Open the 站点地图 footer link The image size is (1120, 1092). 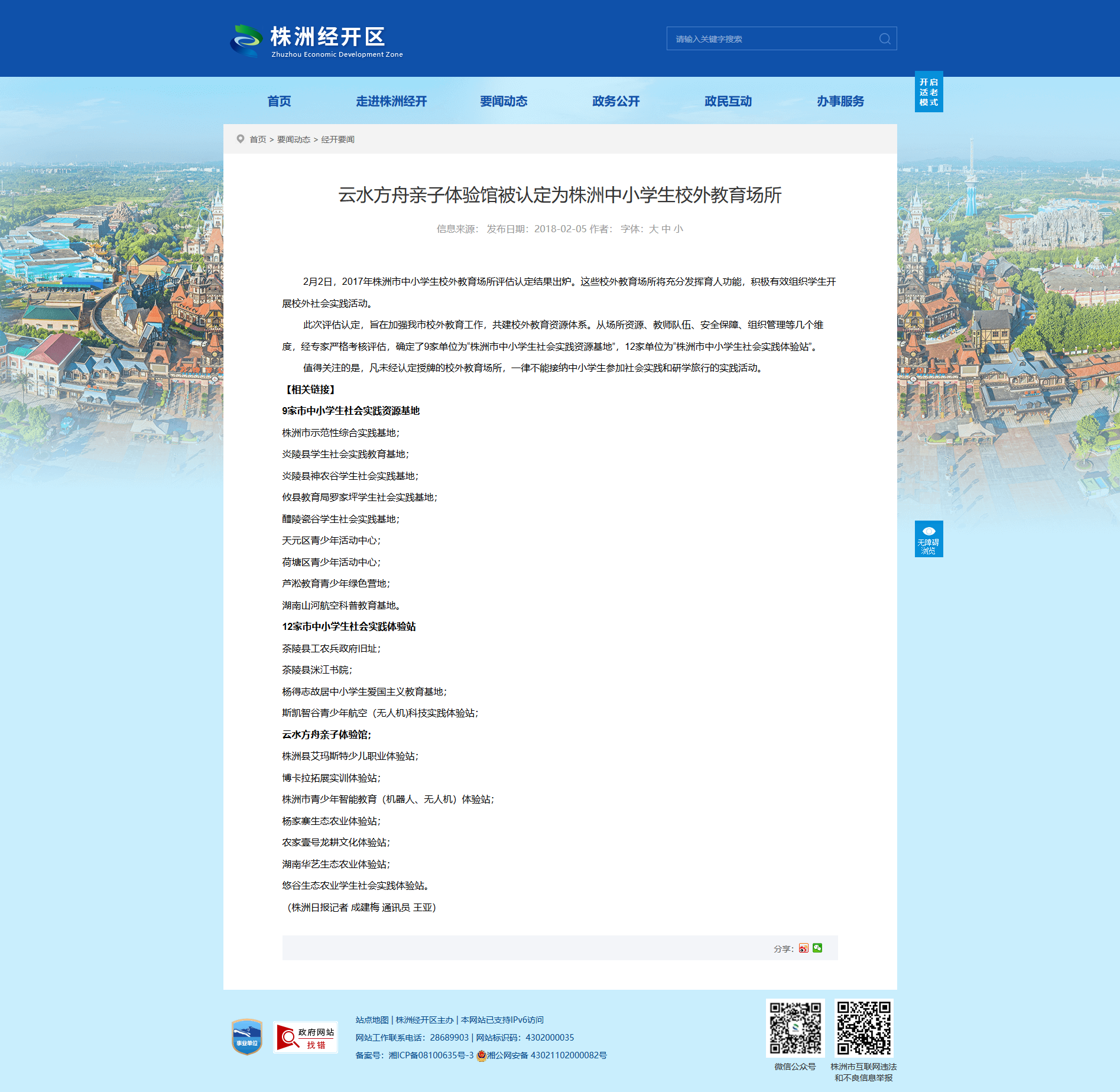pyautogui.click(x=372, y=1020)
